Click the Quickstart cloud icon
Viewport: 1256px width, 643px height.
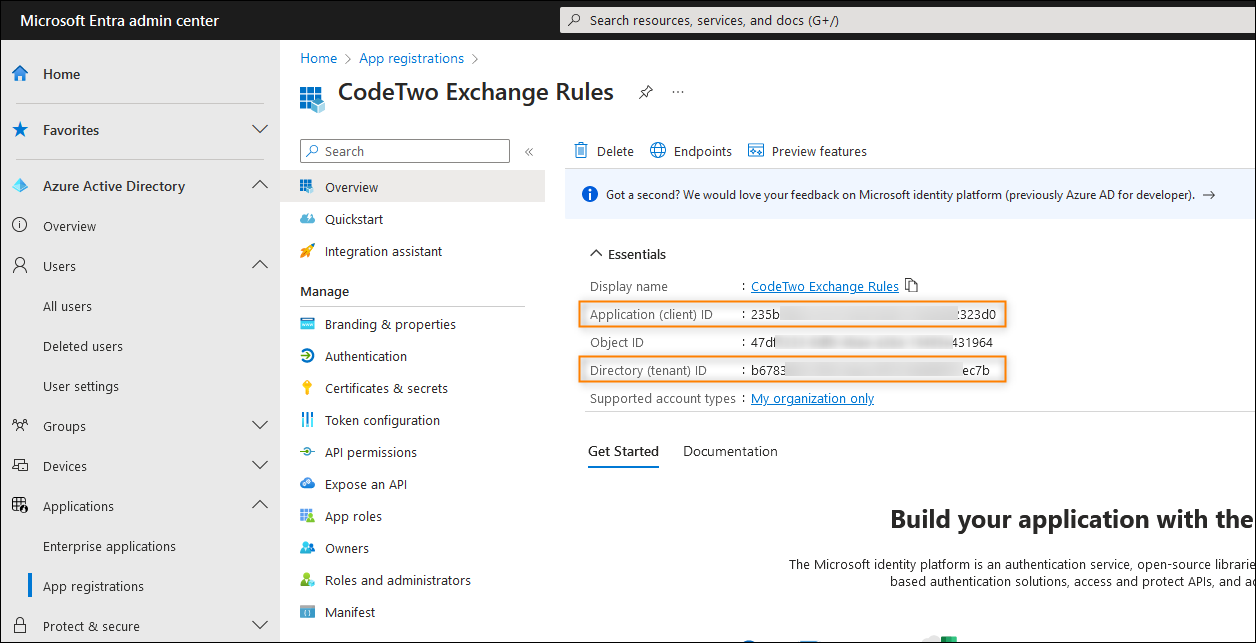click(307, 219)
